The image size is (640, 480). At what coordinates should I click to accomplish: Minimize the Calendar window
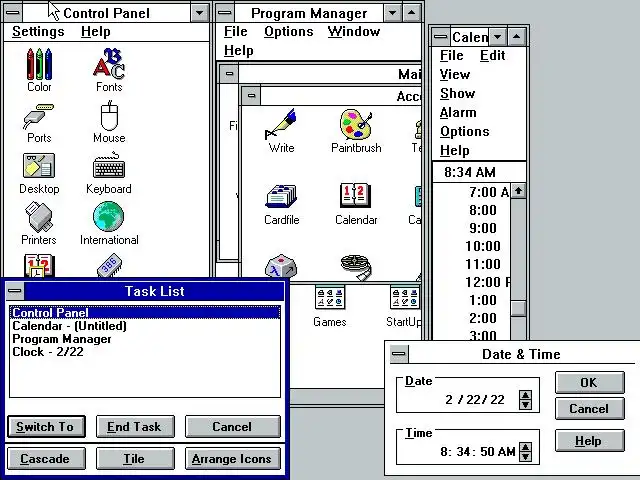[x=497, y=37]
